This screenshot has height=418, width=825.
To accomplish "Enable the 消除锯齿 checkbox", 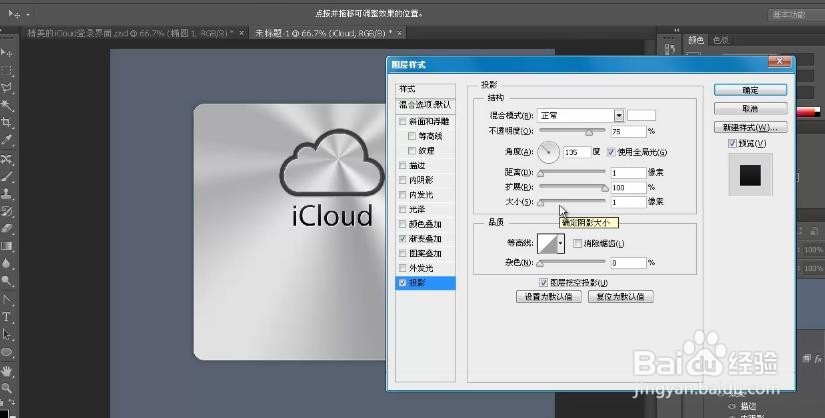I will 577,243.
